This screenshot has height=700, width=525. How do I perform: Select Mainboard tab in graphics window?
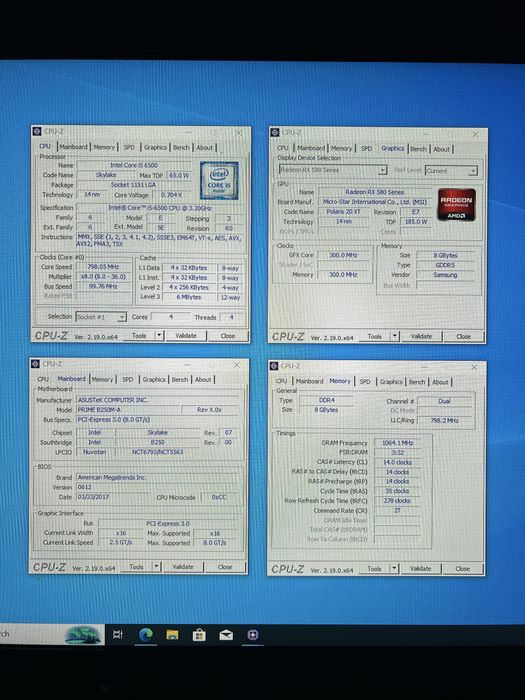311,148
